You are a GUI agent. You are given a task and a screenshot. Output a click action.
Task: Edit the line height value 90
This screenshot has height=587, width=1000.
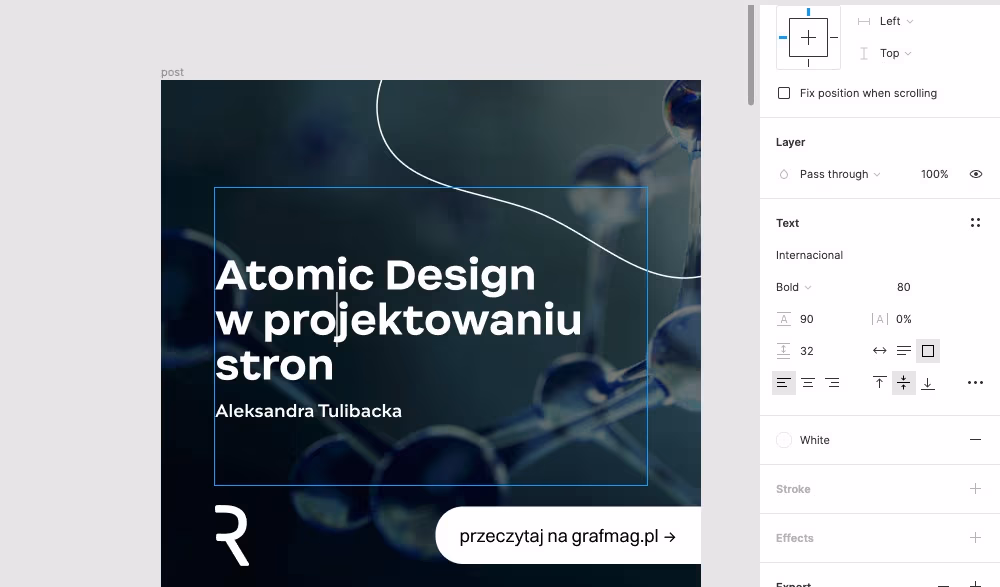(807, 319)
